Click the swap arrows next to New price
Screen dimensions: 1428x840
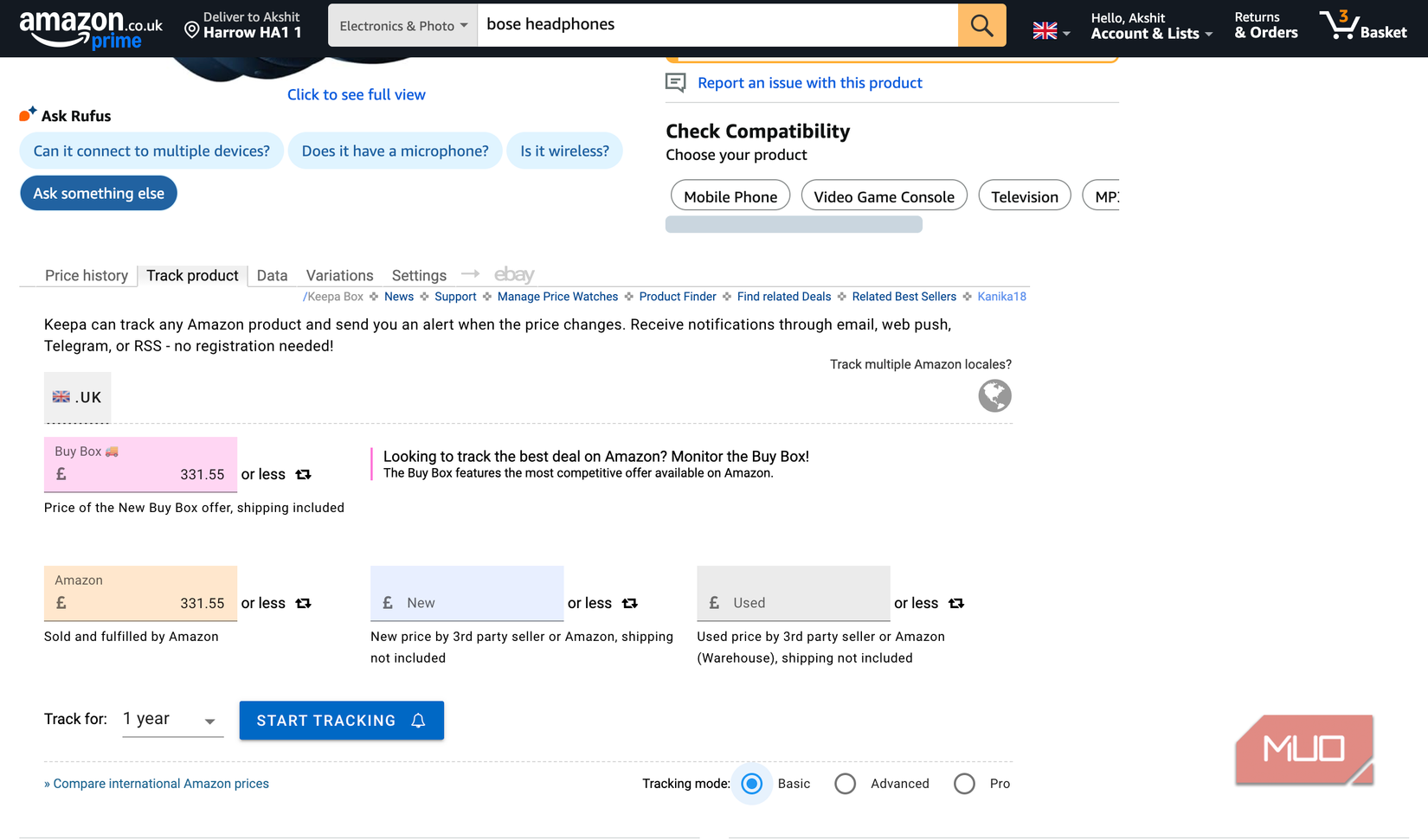(x=630, y=603)
